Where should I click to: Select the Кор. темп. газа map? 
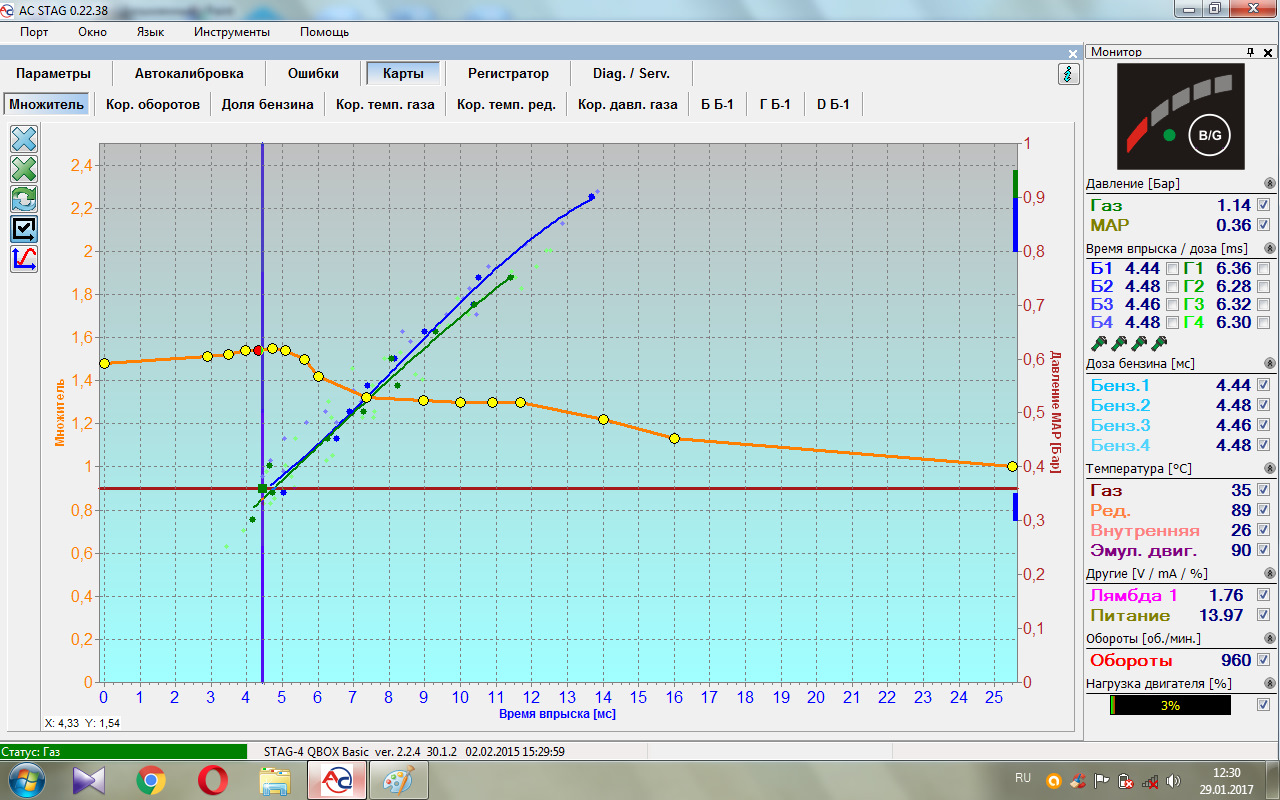(x=385, y=104)
